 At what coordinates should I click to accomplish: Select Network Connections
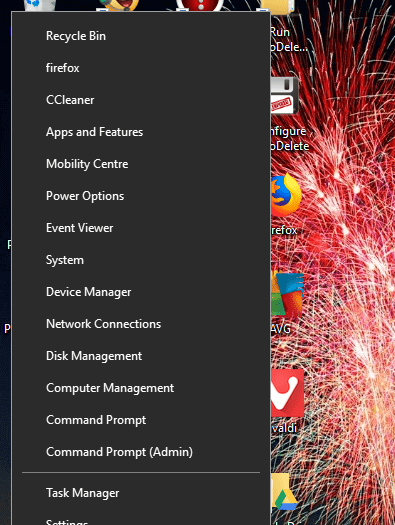[141, 324]
